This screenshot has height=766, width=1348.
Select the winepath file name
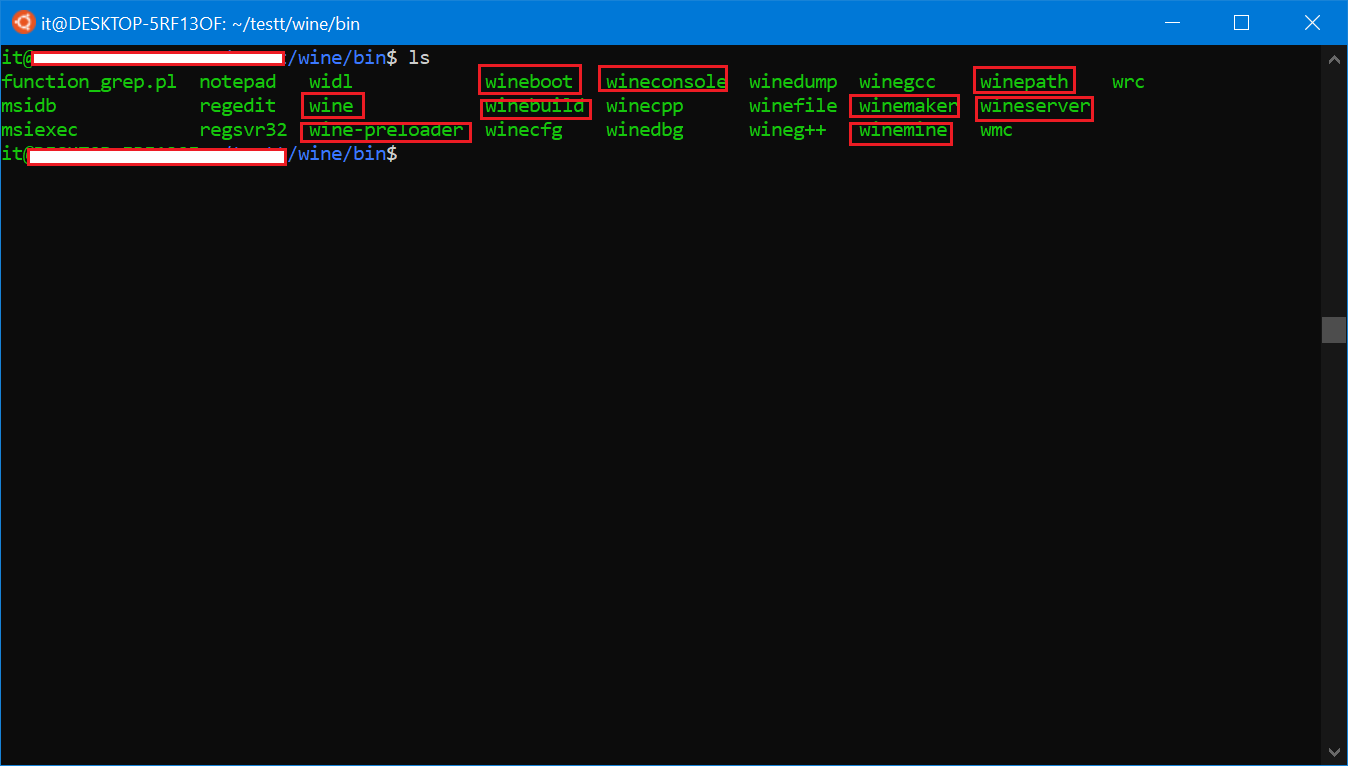coord(1024,82)
